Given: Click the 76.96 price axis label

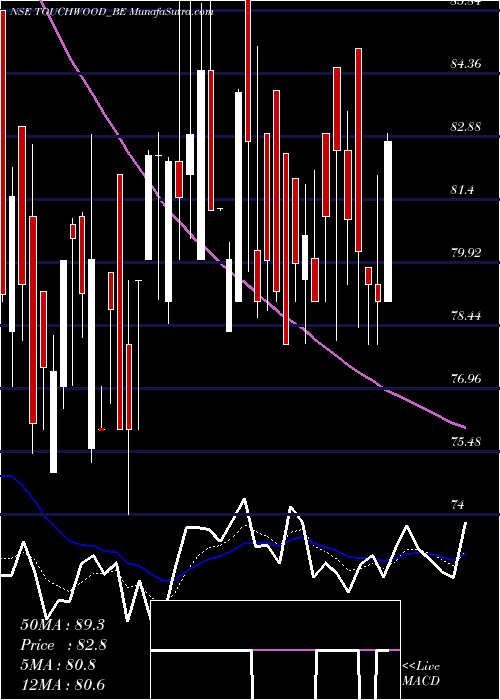Looking at the screenshot, I should [466, 379].
